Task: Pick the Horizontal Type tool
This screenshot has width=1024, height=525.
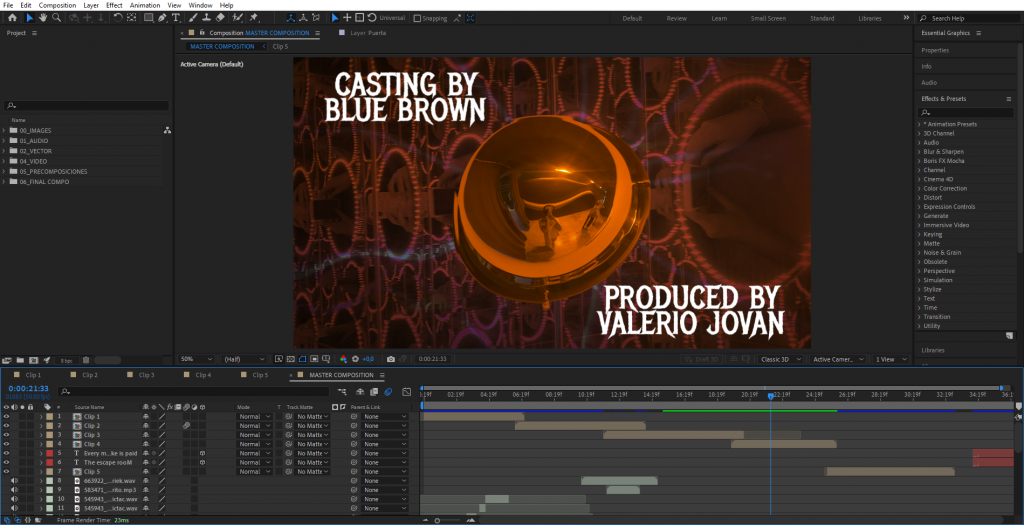Action: 177,18
